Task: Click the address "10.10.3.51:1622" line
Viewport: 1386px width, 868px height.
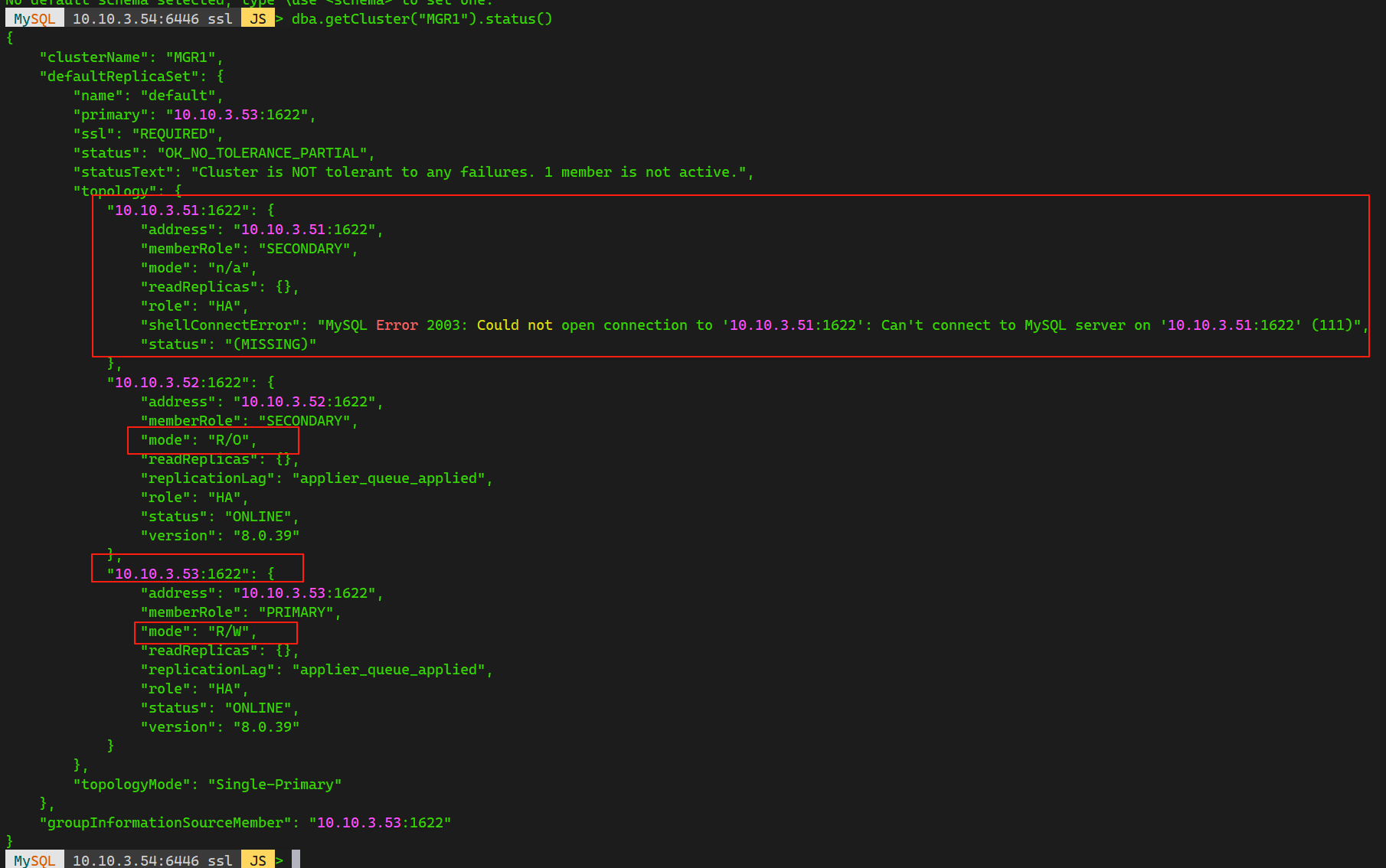Action: [x=262, y=230]
